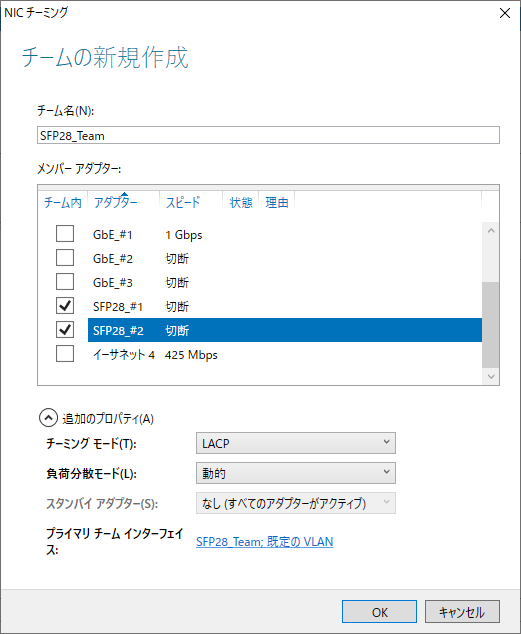Click the OK button
The height and width of the screenshot is (634, 521).
pyautogui.click(x=379, y=612)
